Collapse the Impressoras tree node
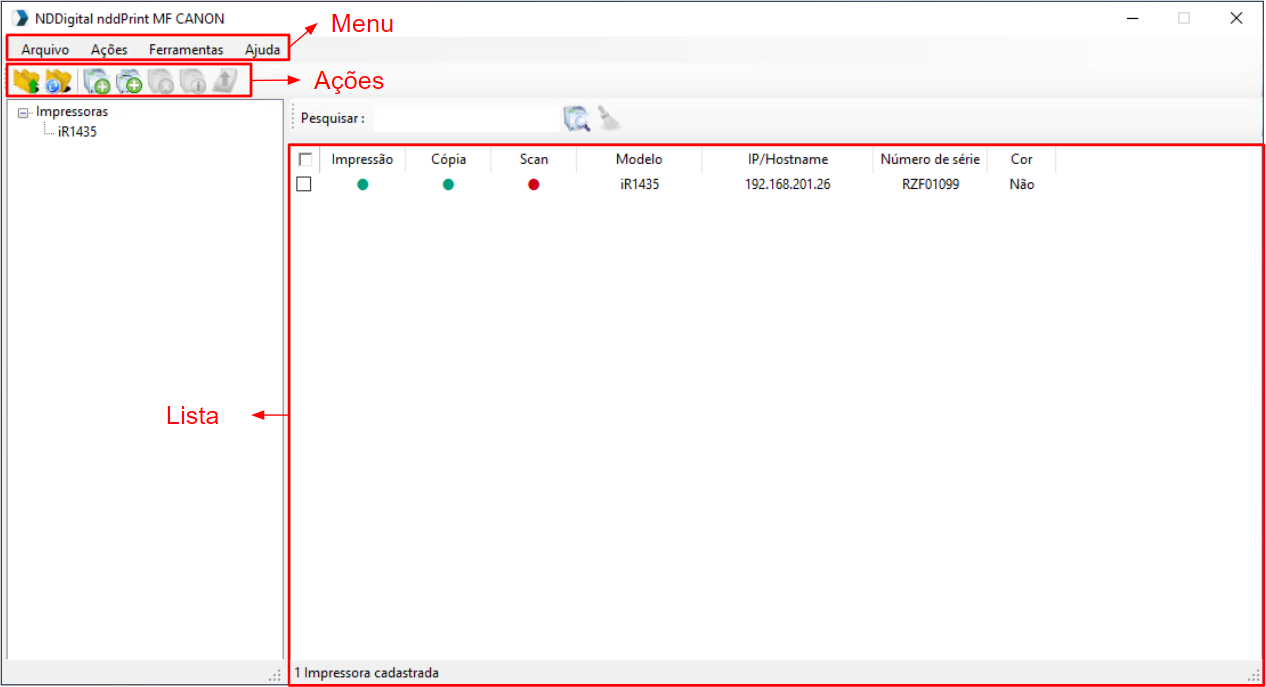This screenshot has height=687, width=1266. click(24, 113)
